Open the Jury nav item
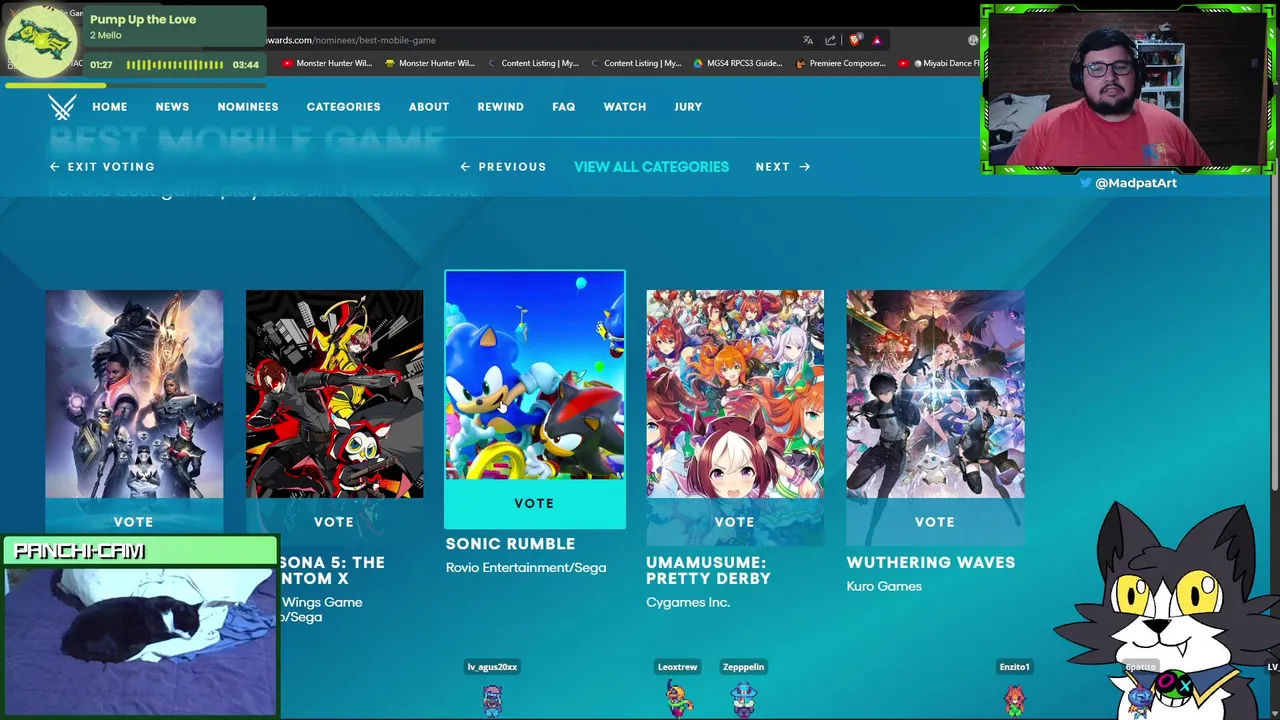This screenshot has height=720, width=1280. pyautogui.click(x=688, y=107)
